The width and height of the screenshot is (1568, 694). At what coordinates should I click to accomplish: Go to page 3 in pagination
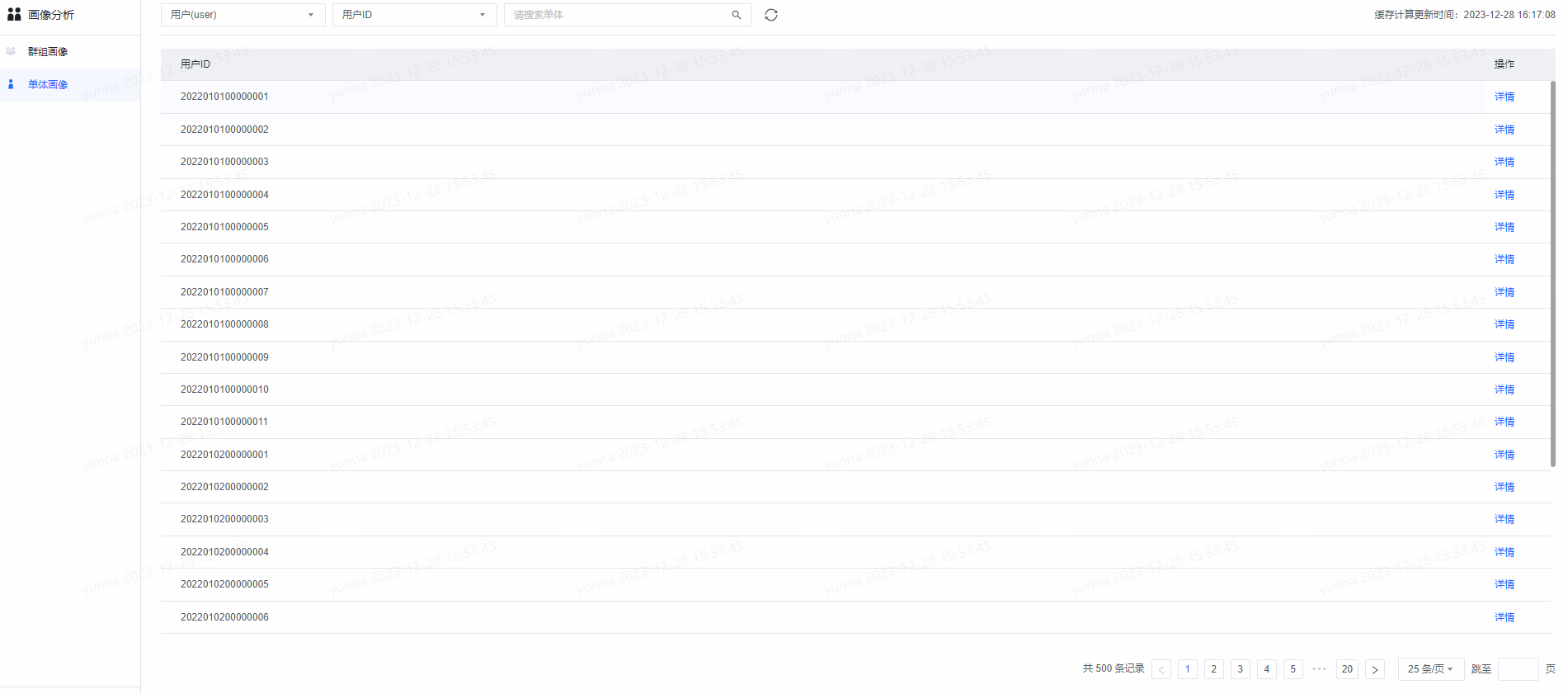[x=1241, y=669]
